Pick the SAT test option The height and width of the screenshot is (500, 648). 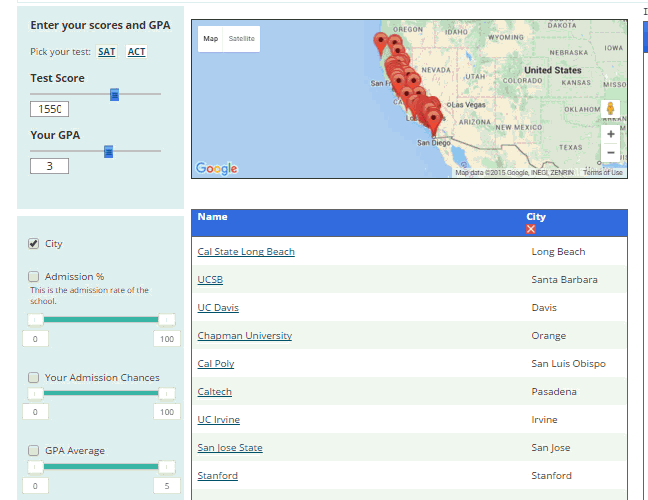(106, 51)
